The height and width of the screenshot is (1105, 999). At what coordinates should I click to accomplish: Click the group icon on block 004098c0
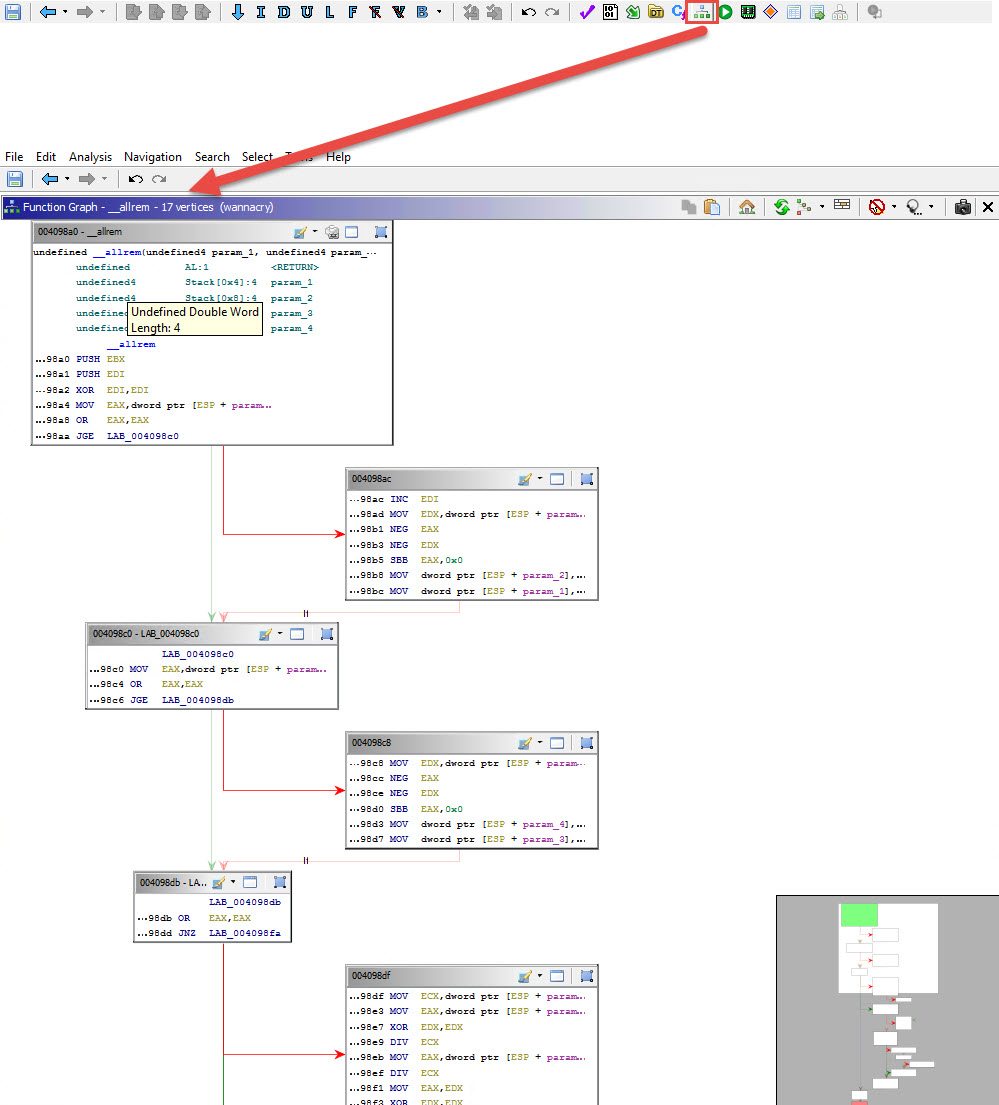[x=326, y=634]
